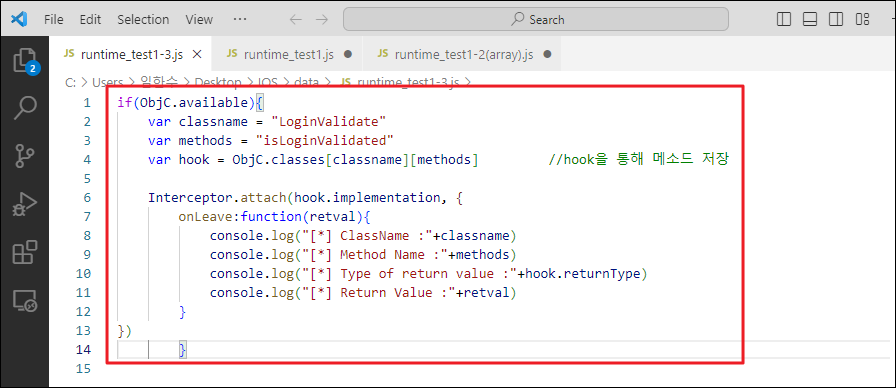Click the VS Code logo icon
The height and width of the screenshot is (388, 896).
tap(19, 19)
